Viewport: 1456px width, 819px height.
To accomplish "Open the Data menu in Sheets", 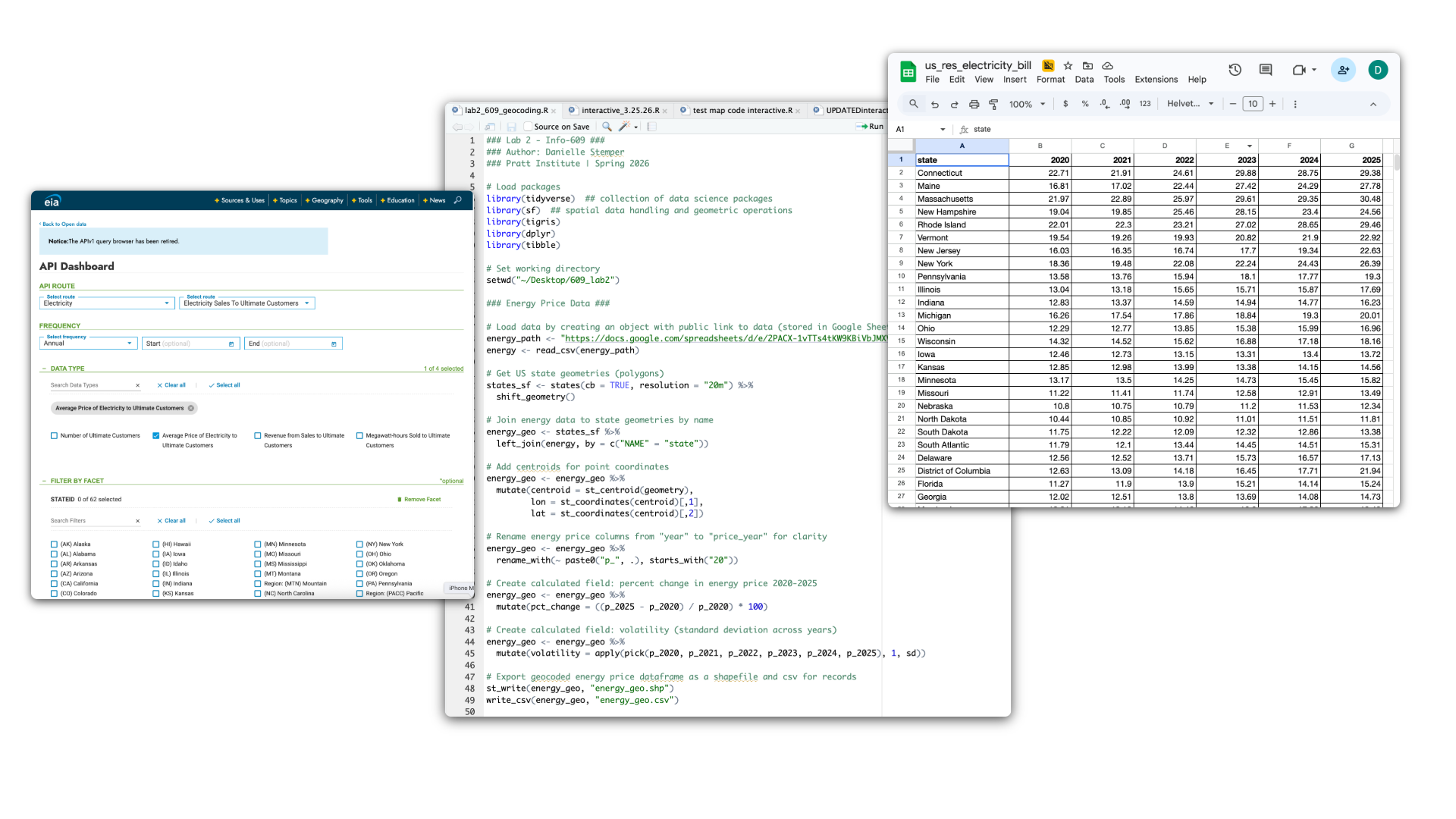I will click(x=1084, y=80).
